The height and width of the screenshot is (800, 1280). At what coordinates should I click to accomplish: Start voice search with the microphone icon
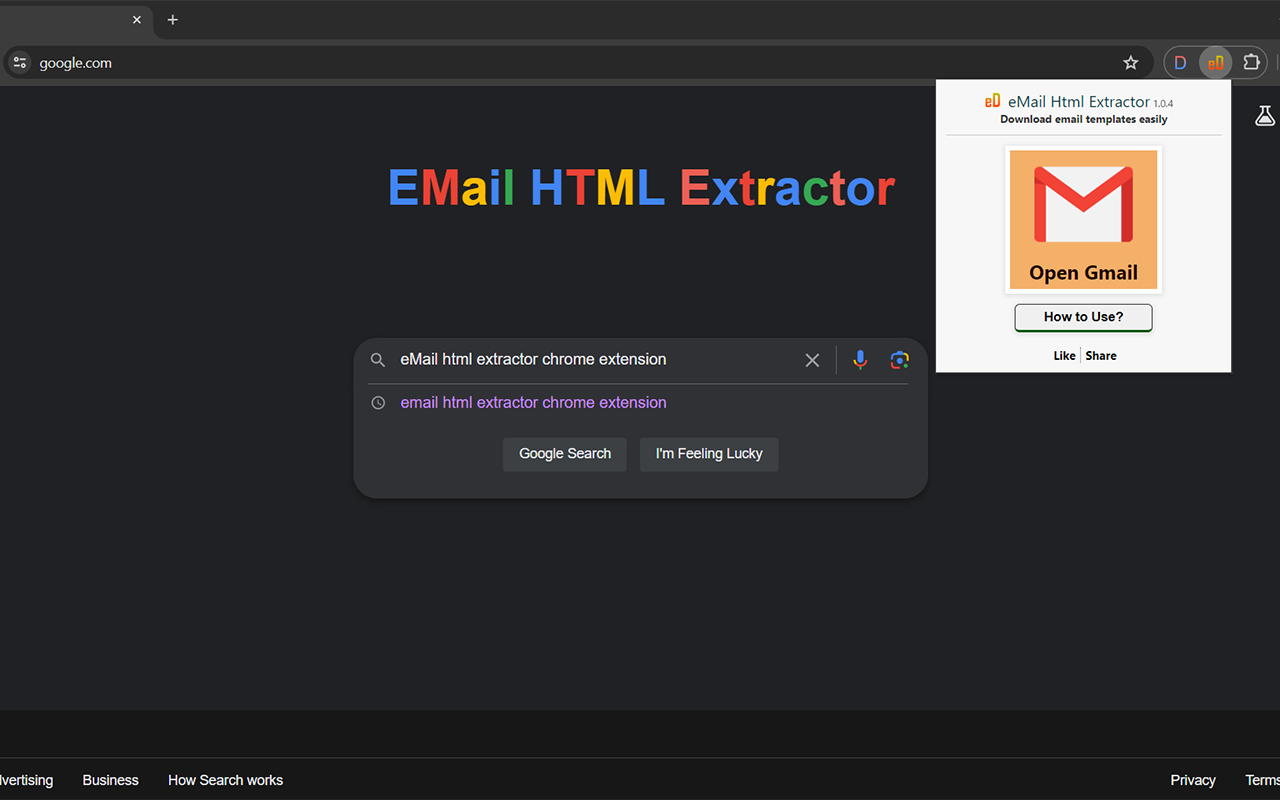[x=860, y=360]
